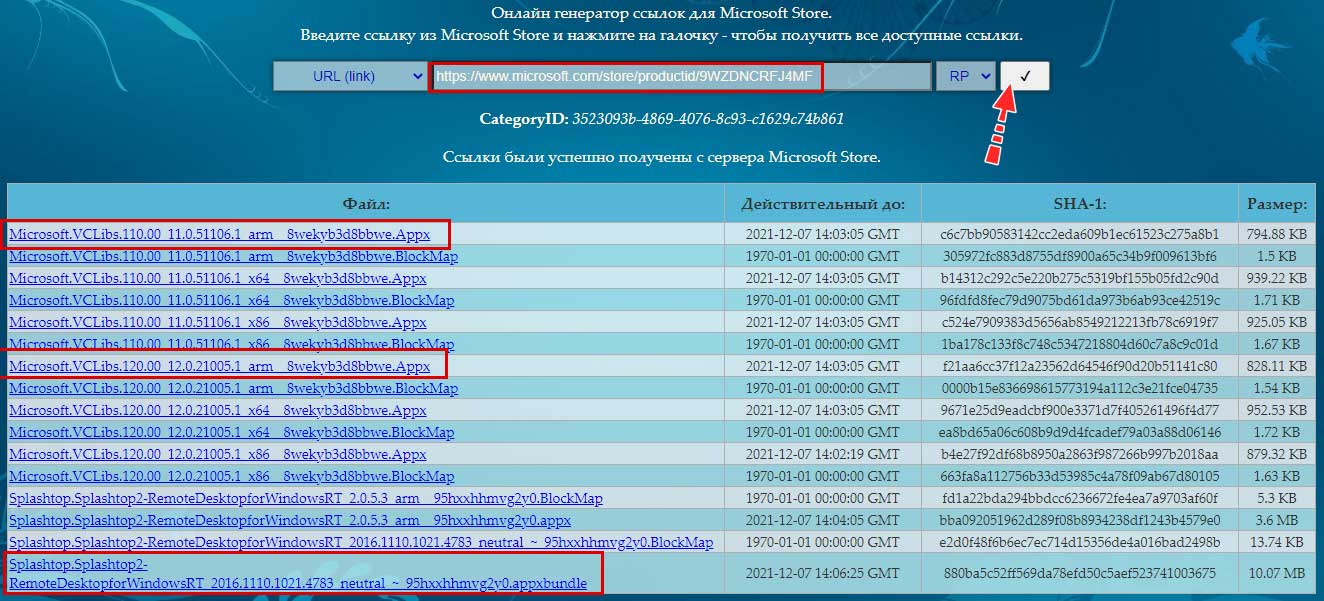The width and height of the screenshot is (1324, 601).
Task: Click the size cell '1.5 KB'
Action: pos(1277,256)
